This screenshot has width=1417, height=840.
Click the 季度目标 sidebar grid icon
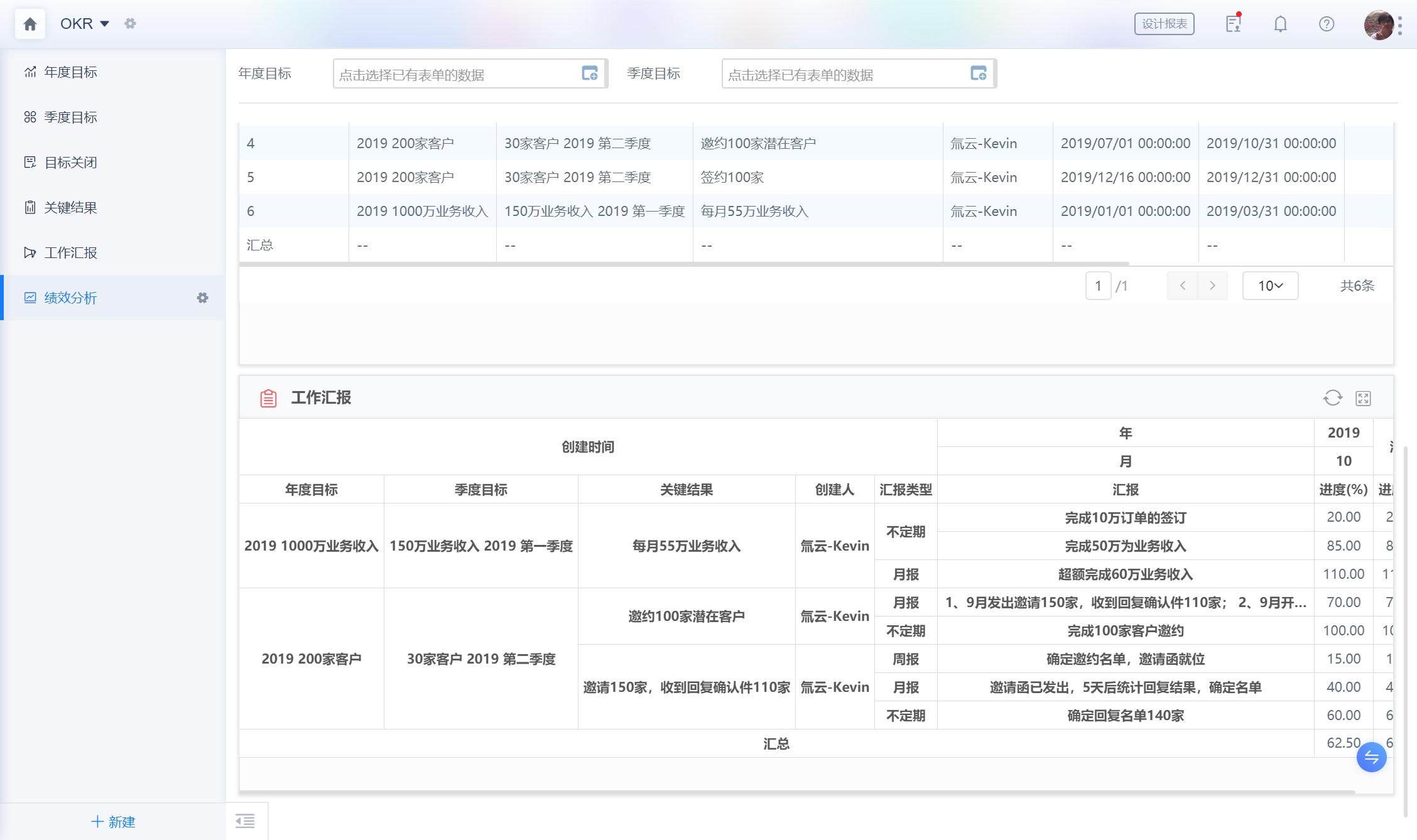point(30,117)
